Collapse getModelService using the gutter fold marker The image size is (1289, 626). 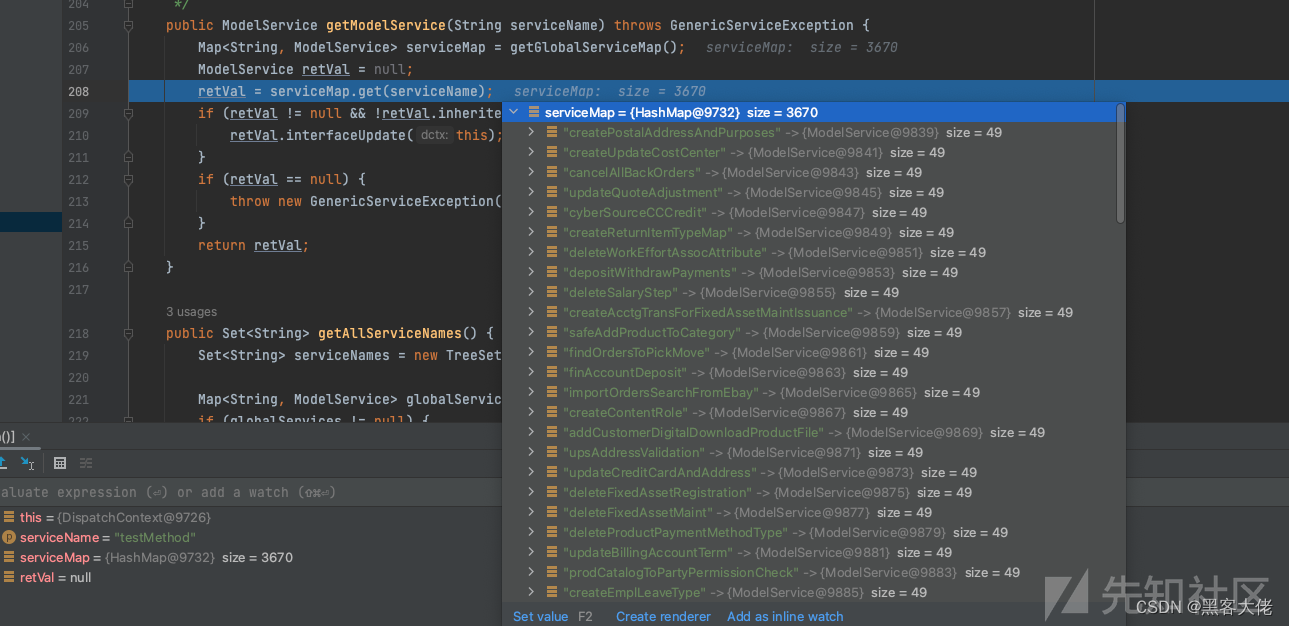pyautogui.click(x=126, y=25)
